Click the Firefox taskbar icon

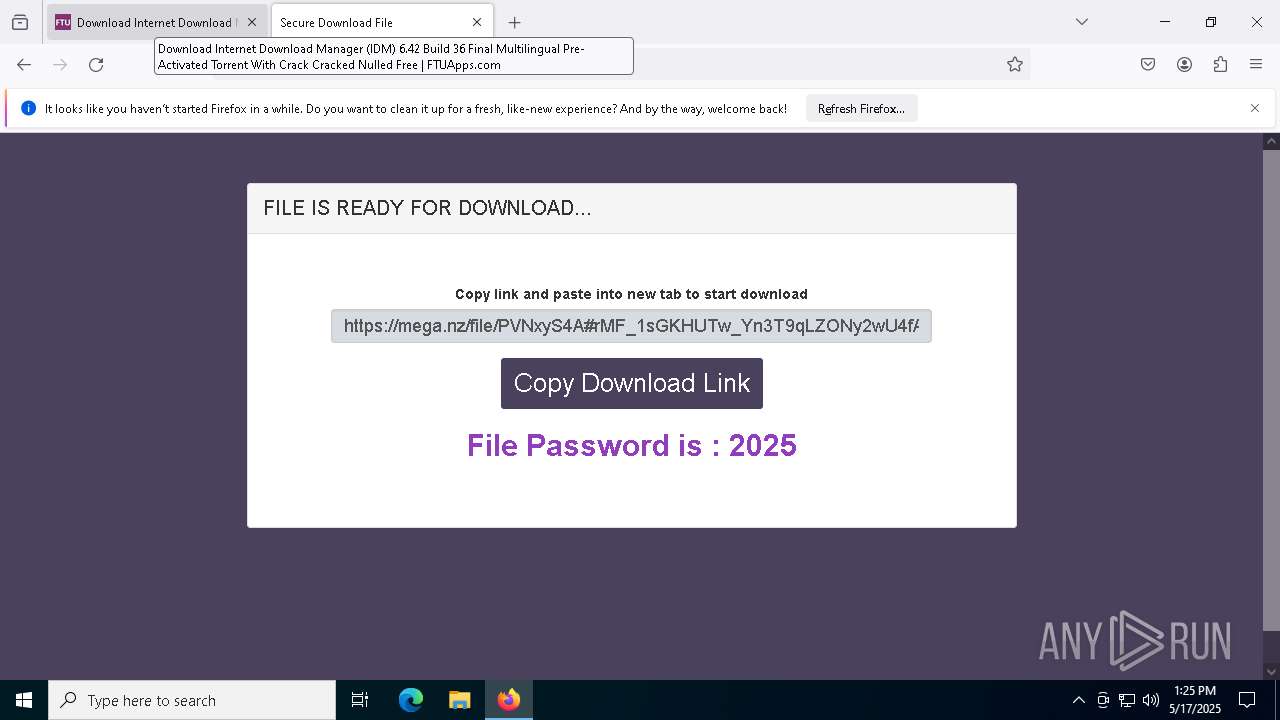pyautogui.click(x=509, y=700)
